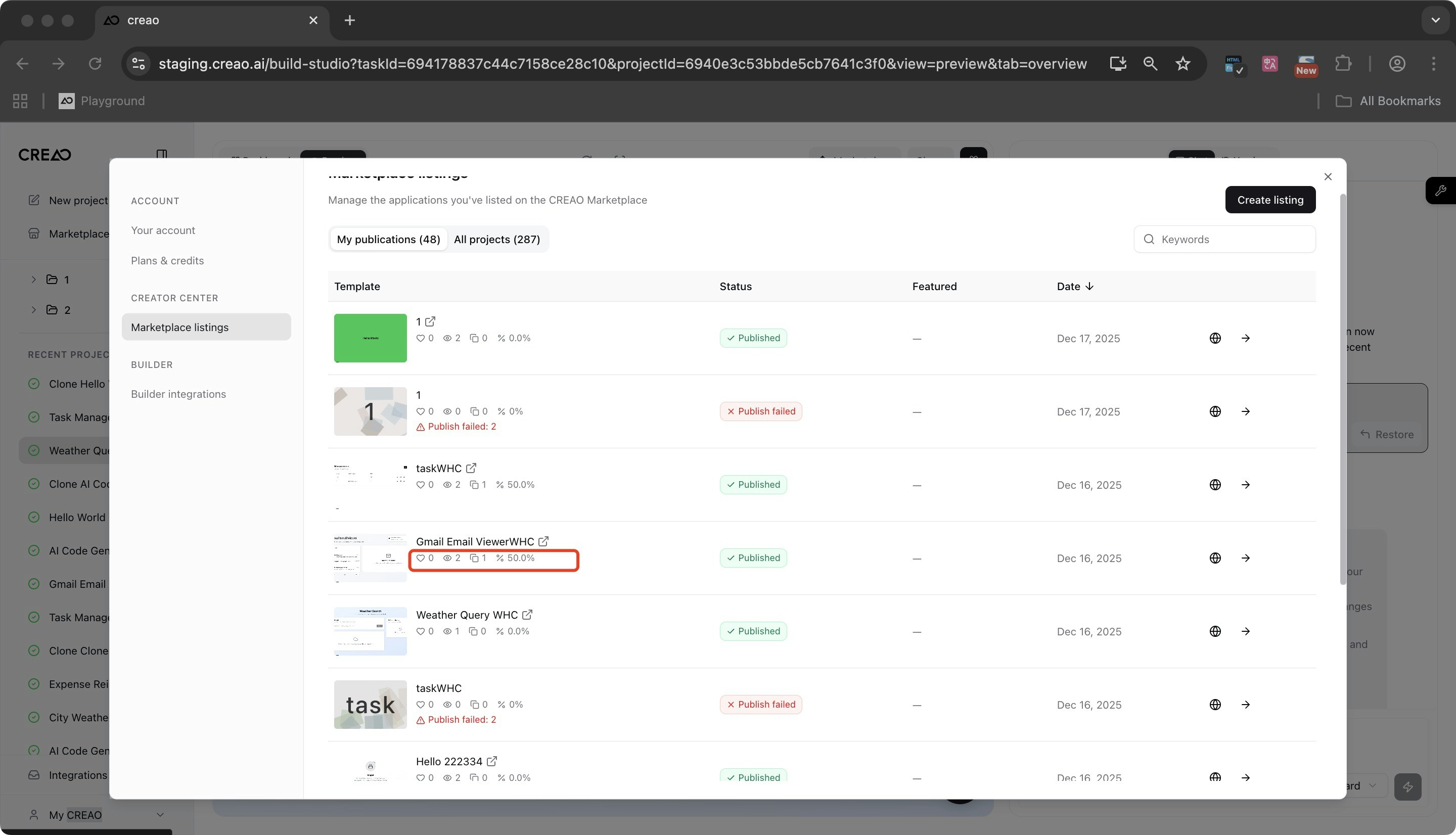Open Builder integrations page
This screenshot has height=835, width=1456.
178,394
